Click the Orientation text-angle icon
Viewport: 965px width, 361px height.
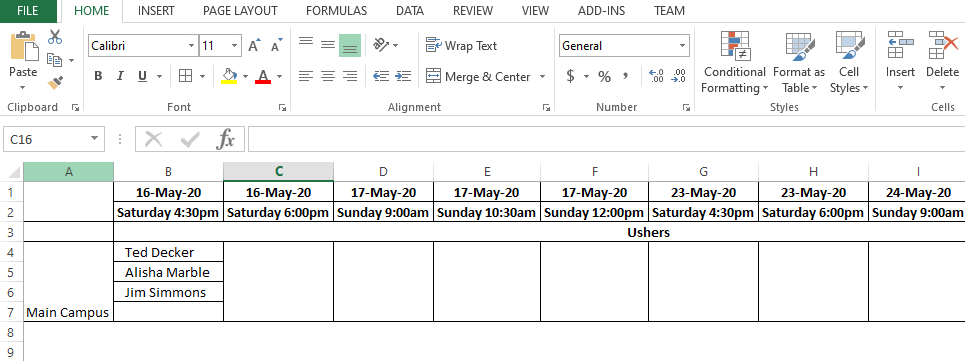(381, 45)
